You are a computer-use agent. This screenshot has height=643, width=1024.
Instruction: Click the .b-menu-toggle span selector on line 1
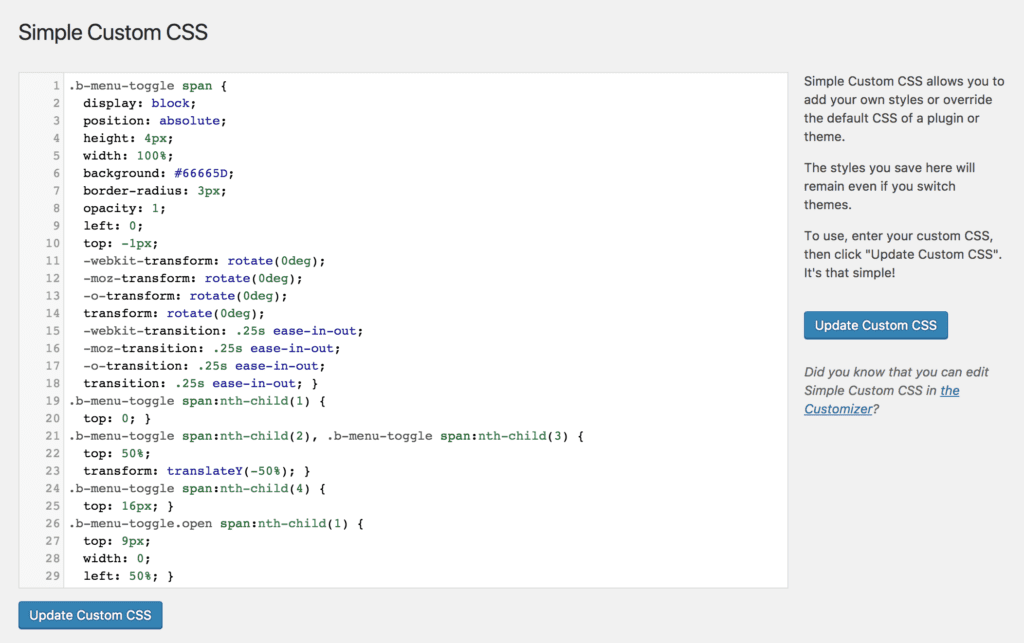(x=140, y=85)
